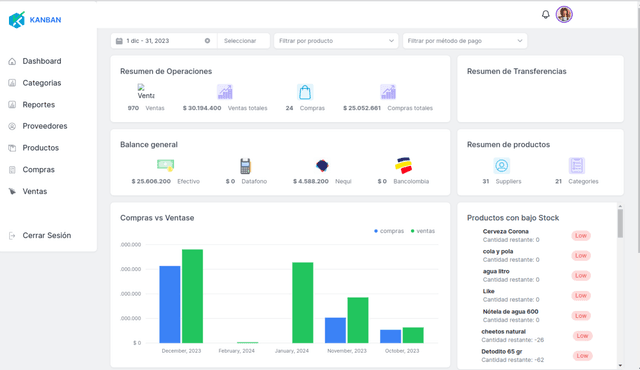Screen dimensions: 640x370
Task: Click the Bancolombia flag icon
Action: [403, 165]
